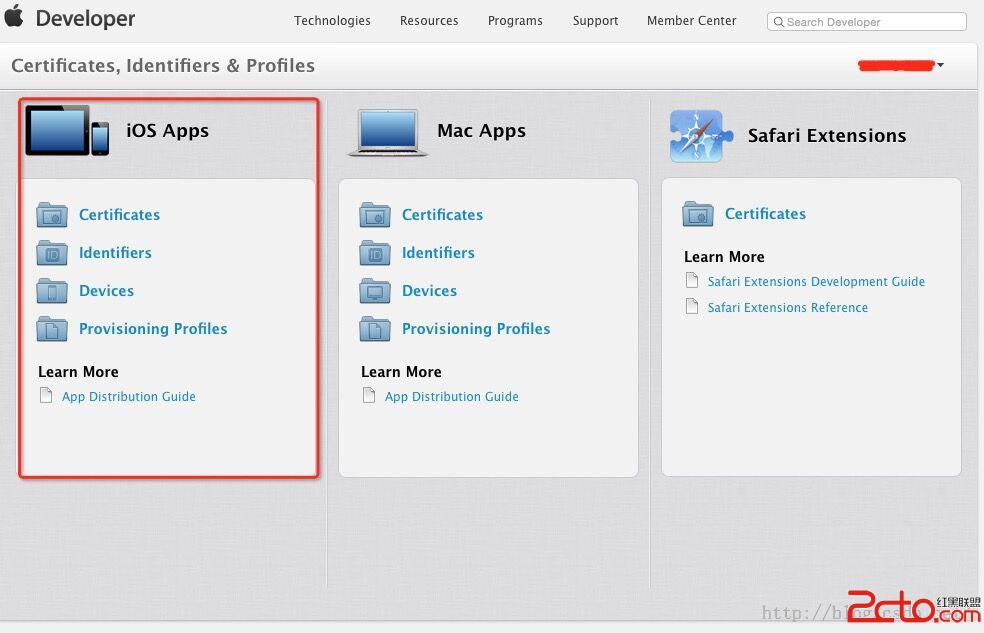Click Mac Apps Devices folder icon
The height and width of the screenshot is (633, 984).
[375, 291]
